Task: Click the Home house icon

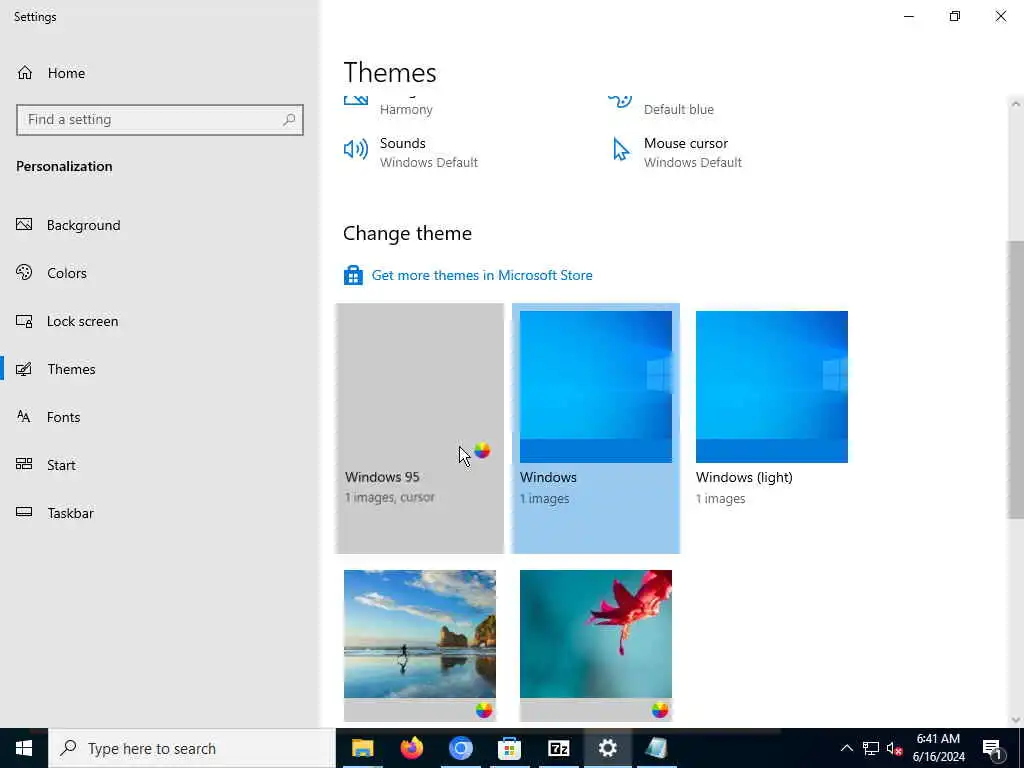Action: [x=25, y=72]
